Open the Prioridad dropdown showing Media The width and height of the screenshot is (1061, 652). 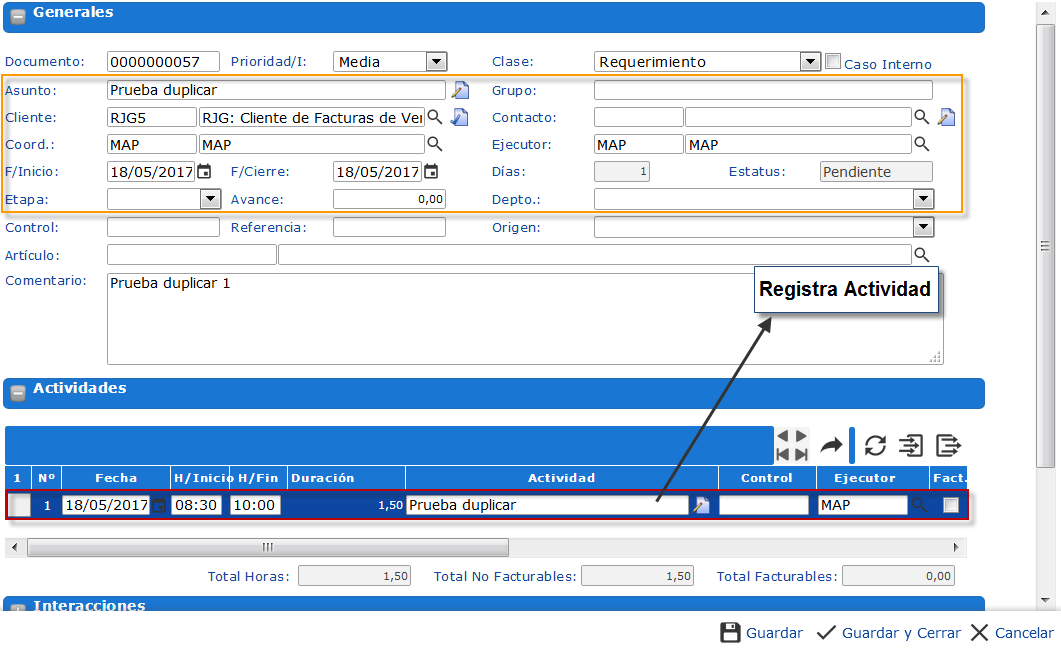click(437, 61)
